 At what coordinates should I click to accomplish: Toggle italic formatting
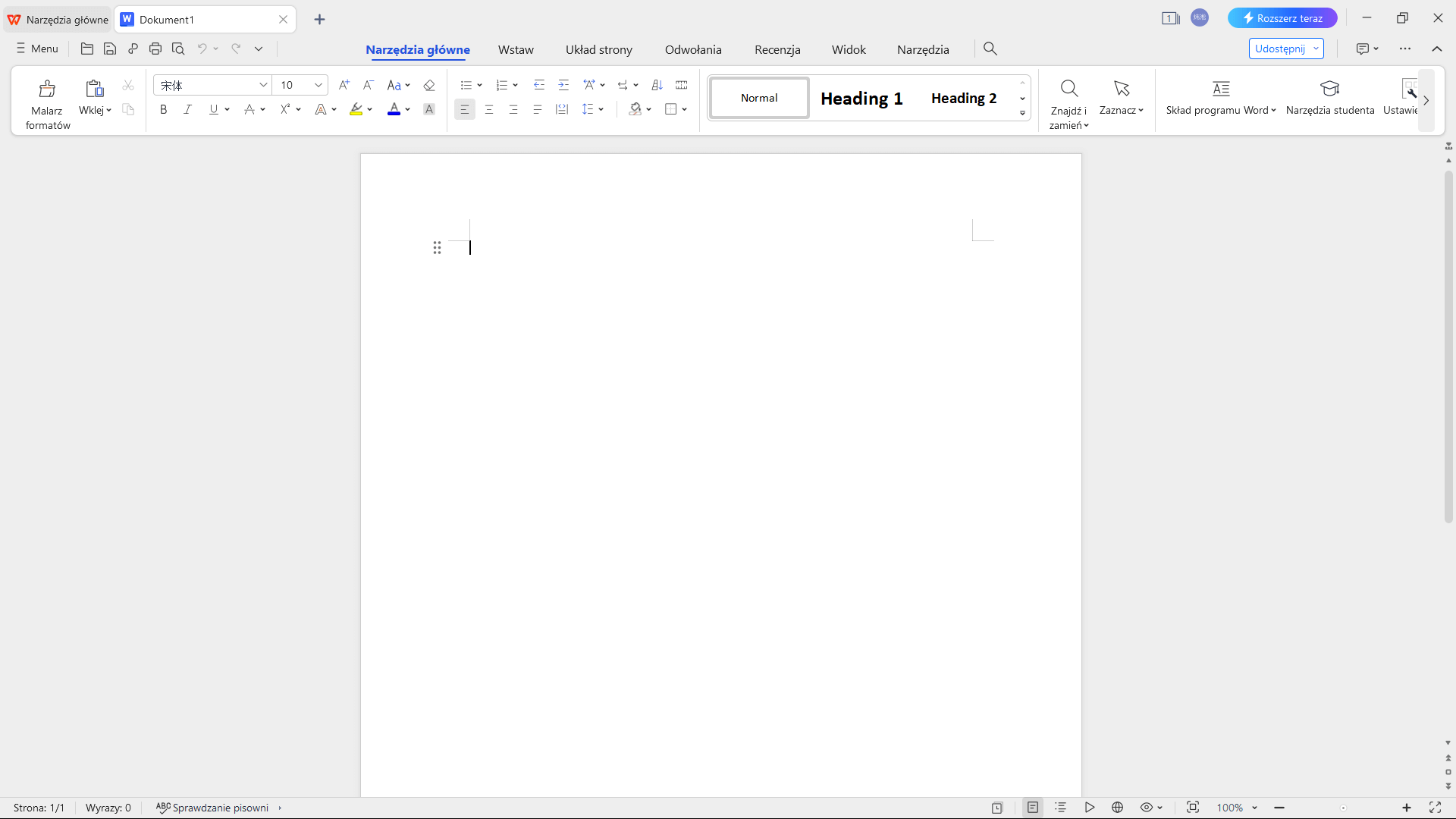click(187, 109)
